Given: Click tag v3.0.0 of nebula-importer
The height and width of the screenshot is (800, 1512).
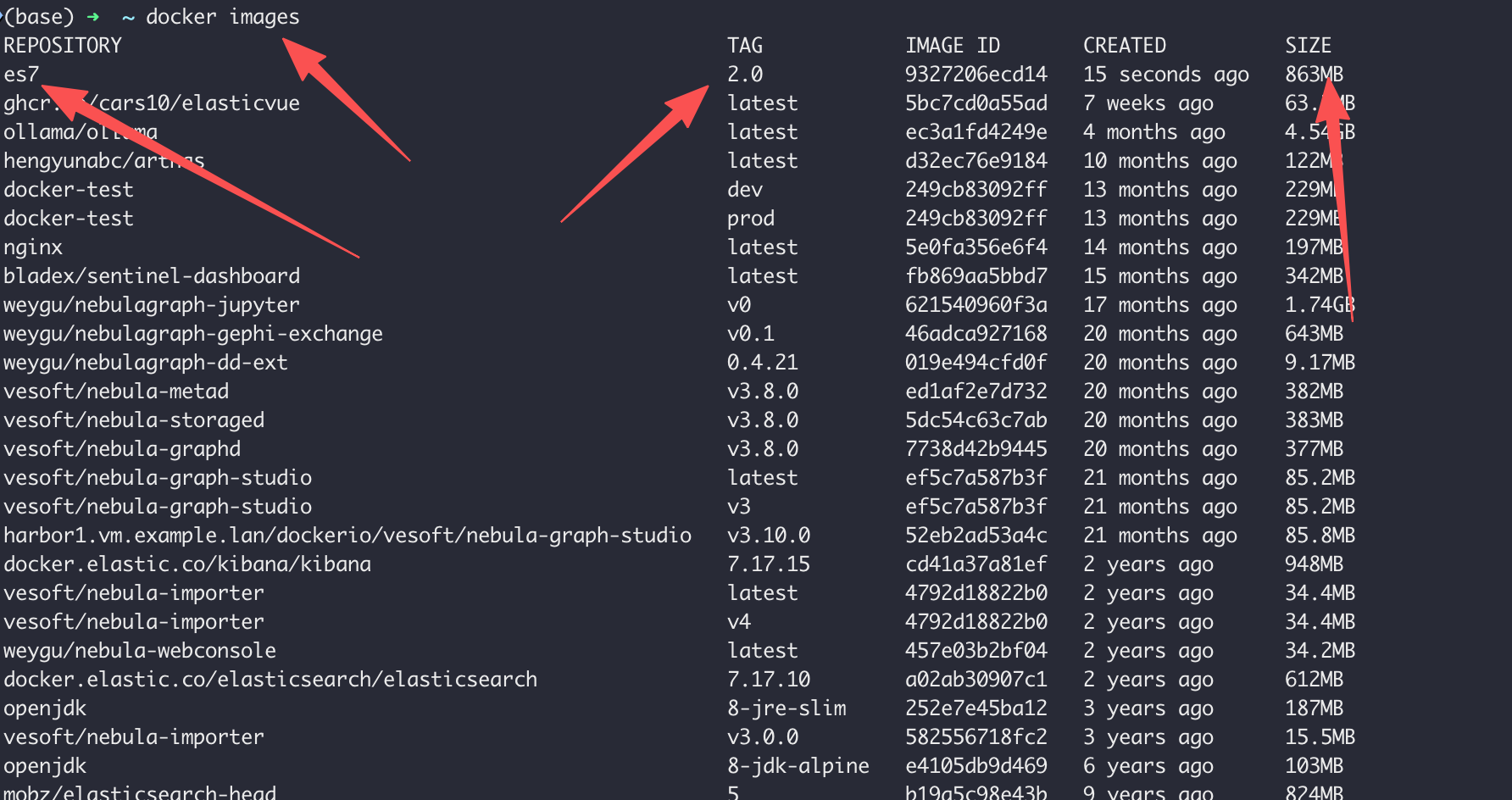Looking at the screenshot, I should (763, 737).
